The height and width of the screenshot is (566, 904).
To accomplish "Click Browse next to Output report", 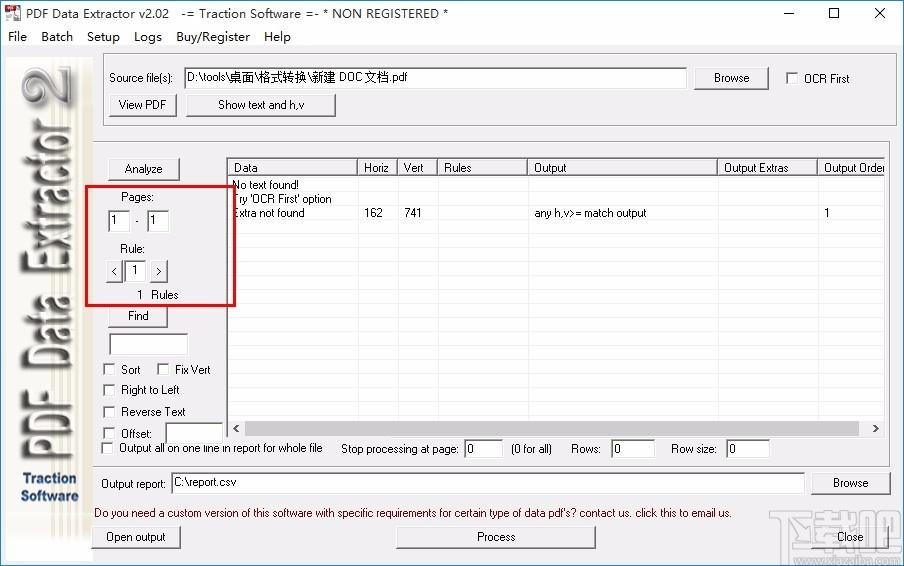I will (x=850, y=483).
